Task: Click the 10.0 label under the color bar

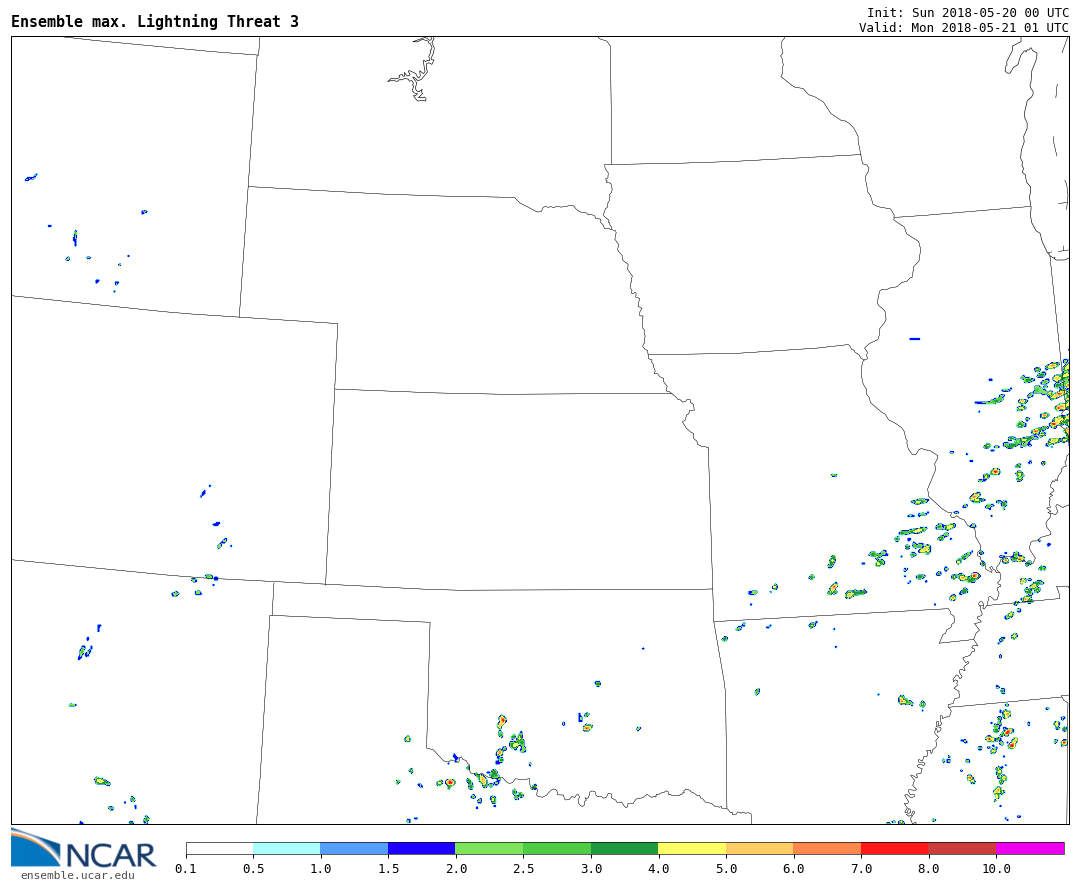Action: [995, 869]
